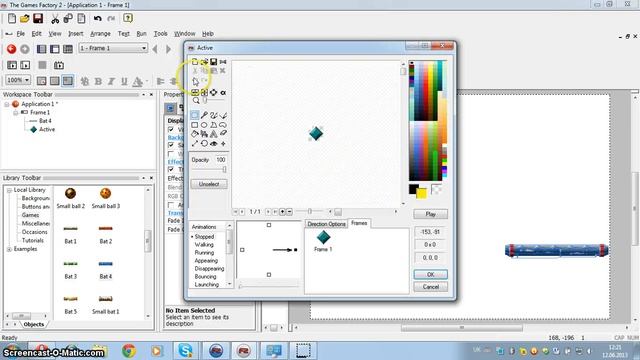This screenshot has width=640, height=360.
Task: Select the rotate tool in the editor
Action: (204, 143)
